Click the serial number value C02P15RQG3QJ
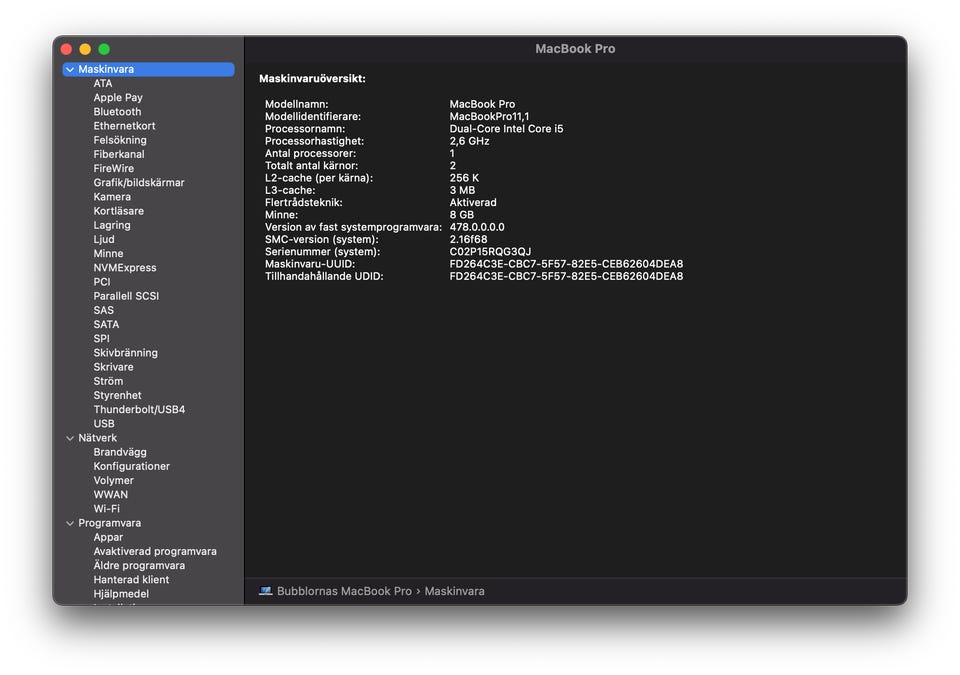This screenshot has width=960, height=675. click(x=490, y=252)
